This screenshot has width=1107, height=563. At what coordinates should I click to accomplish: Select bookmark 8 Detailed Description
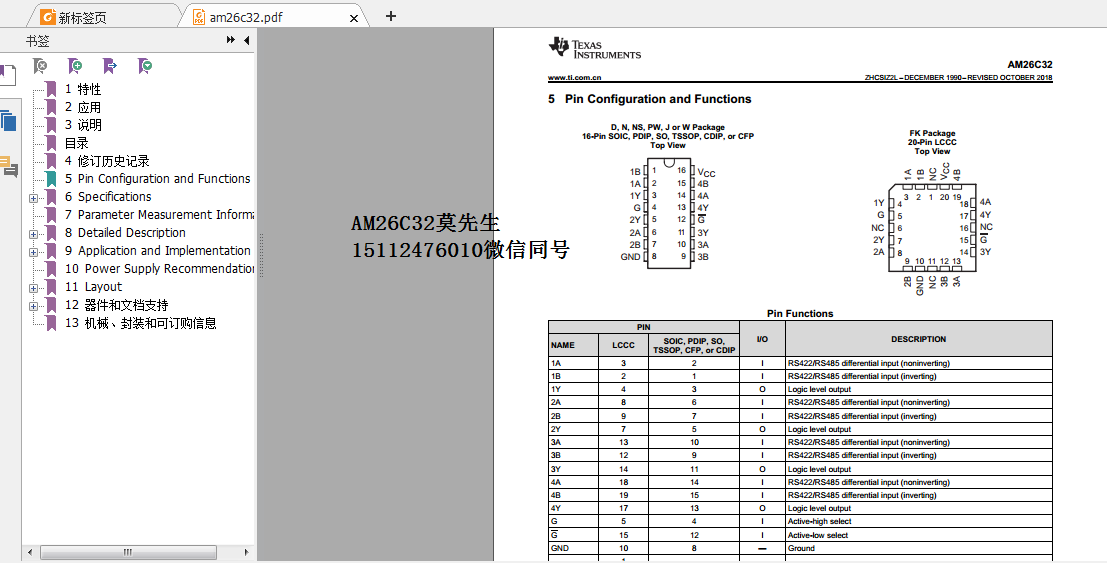pos(125,233)
